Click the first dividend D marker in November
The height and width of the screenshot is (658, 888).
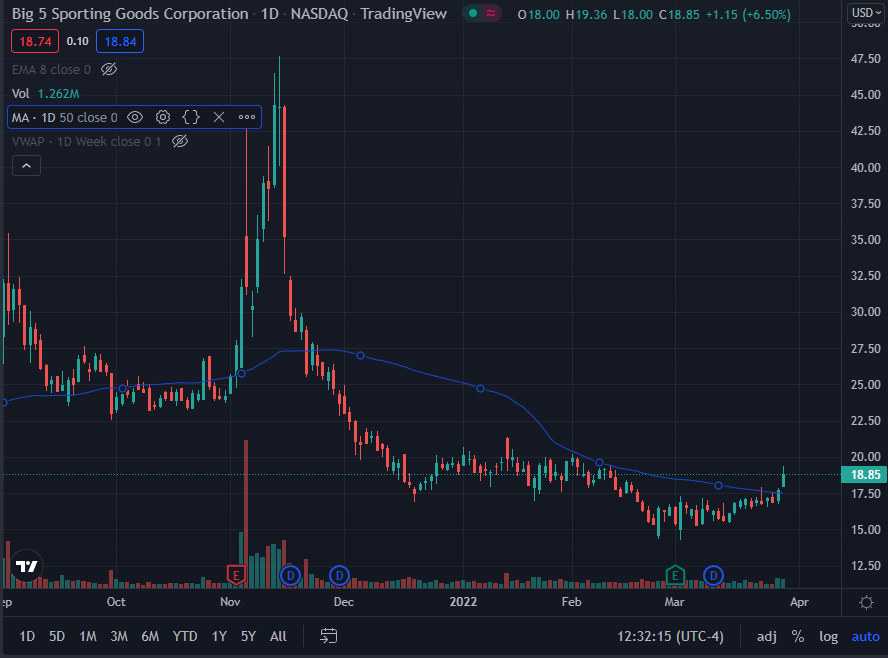(x=291, y=576)
